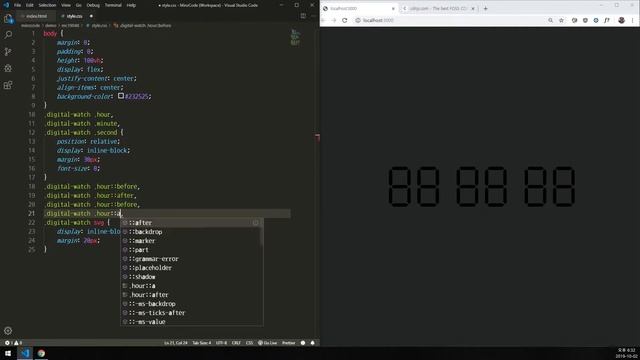Image resolution: width=640 pixels, height=360 pixels.
Task: Open the Debug view in the activity bar
Action: pyautogui.click(x=8, y=68)
